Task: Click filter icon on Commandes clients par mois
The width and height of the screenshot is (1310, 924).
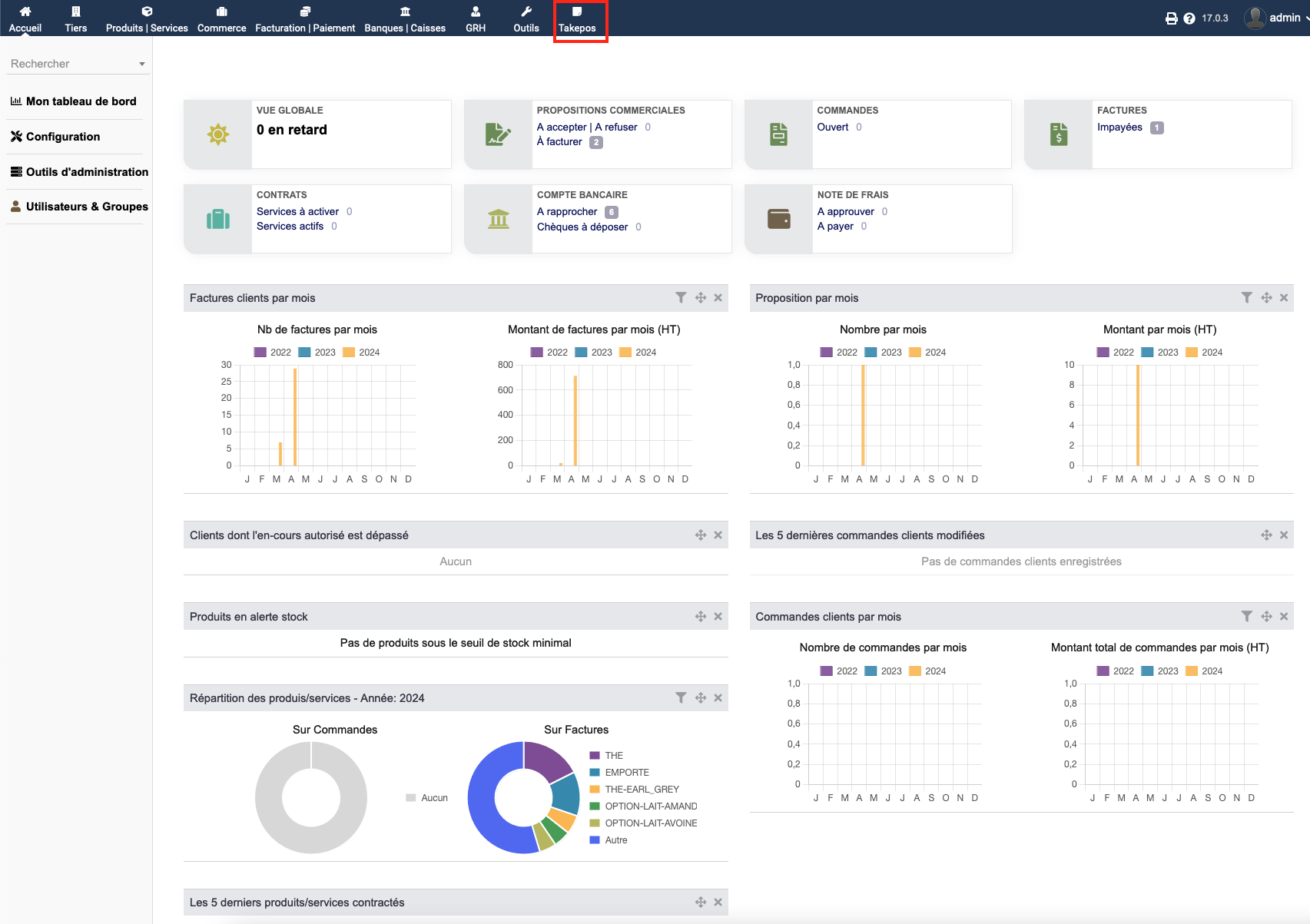Action: 1246,617
